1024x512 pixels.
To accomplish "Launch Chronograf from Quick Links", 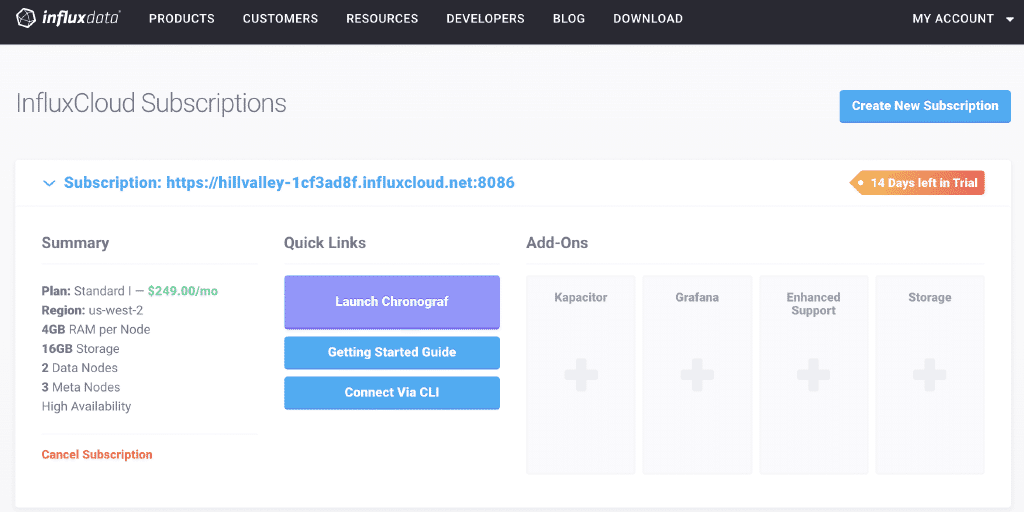I will point(392,302).
